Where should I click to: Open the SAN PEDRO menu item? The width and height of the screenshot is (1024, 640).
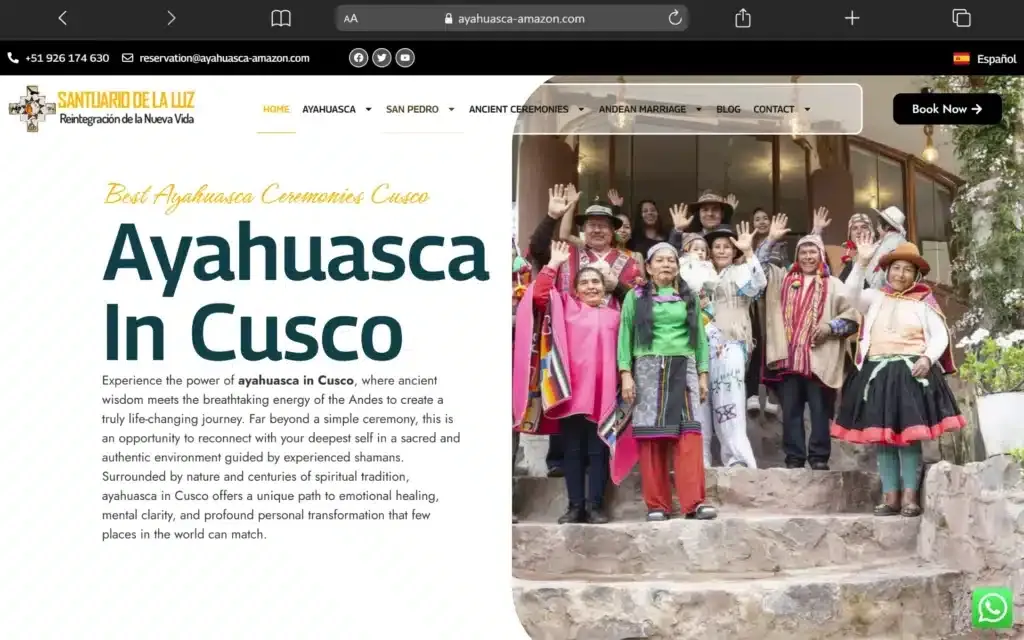412,109
